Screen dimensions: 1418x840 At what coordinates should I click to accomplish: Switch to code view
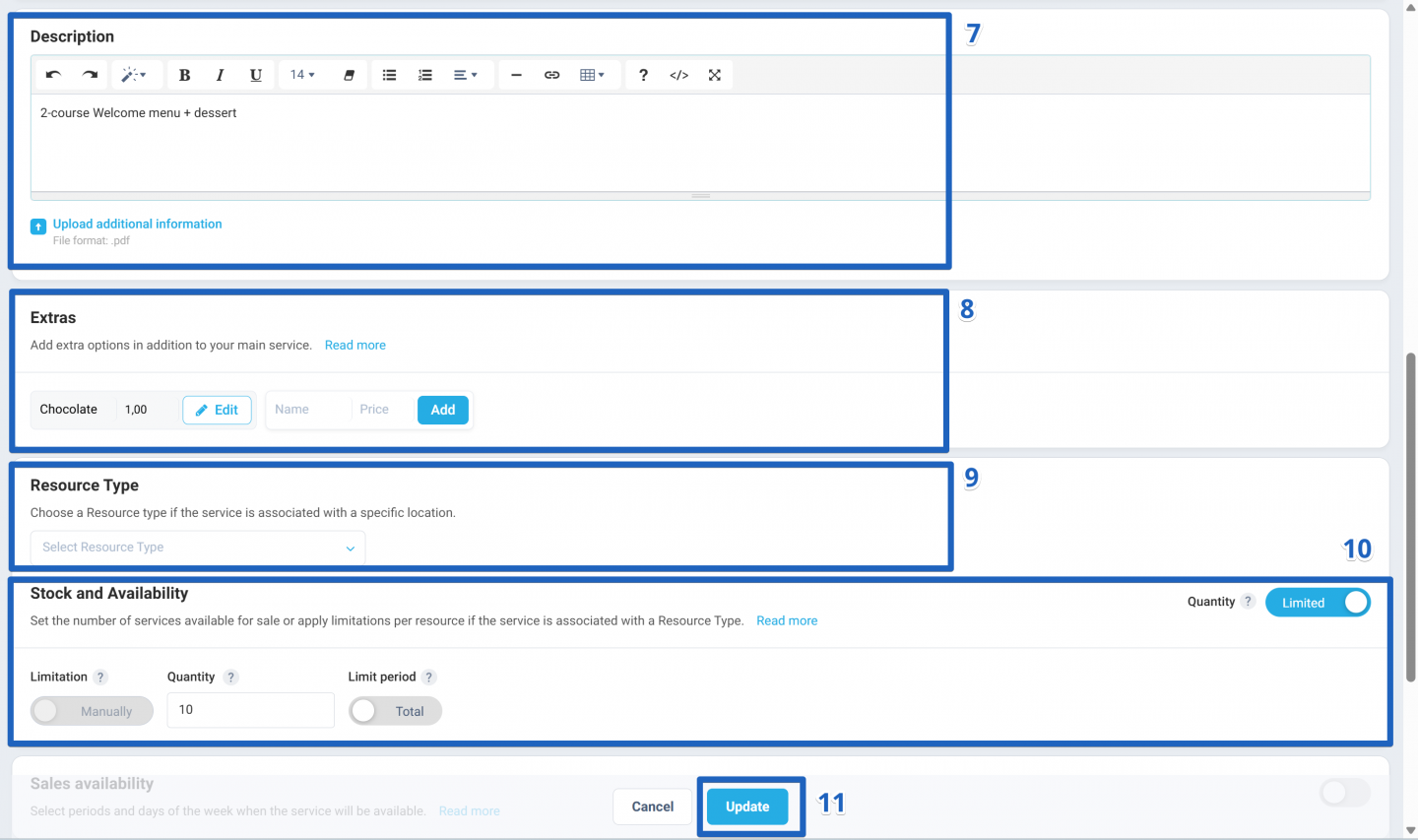coord(678,75)
